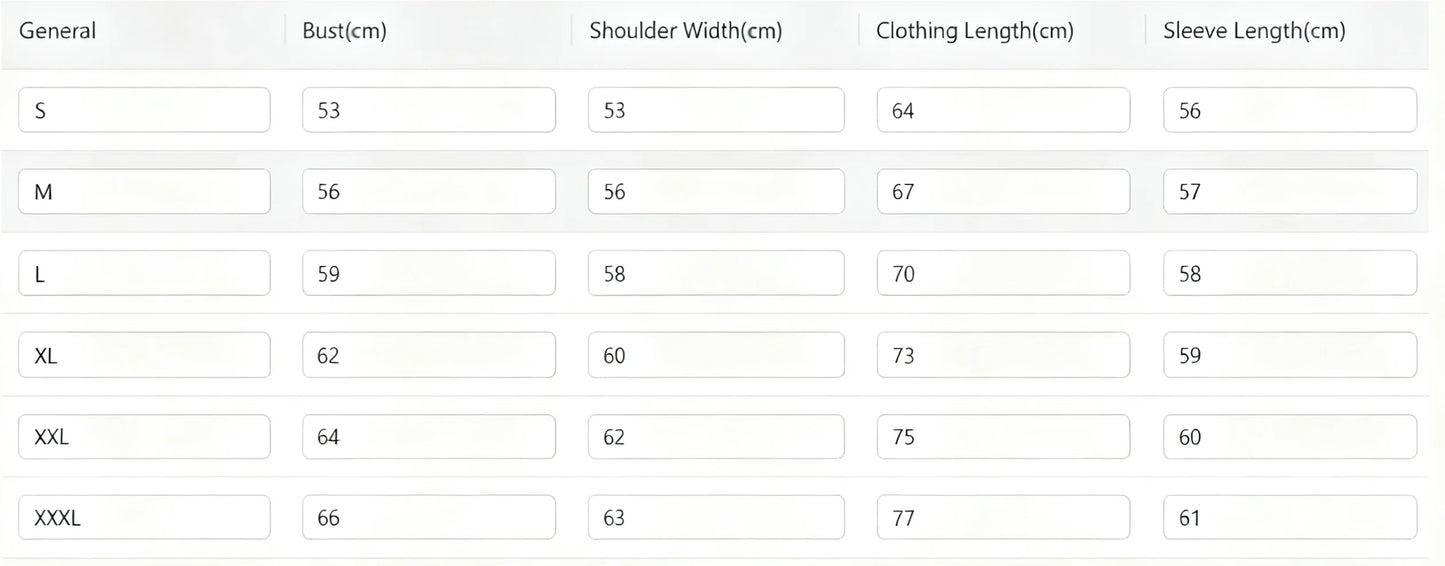
Task: Click the Clothing Length value for XXXL
Action: tap(1003, 518)
